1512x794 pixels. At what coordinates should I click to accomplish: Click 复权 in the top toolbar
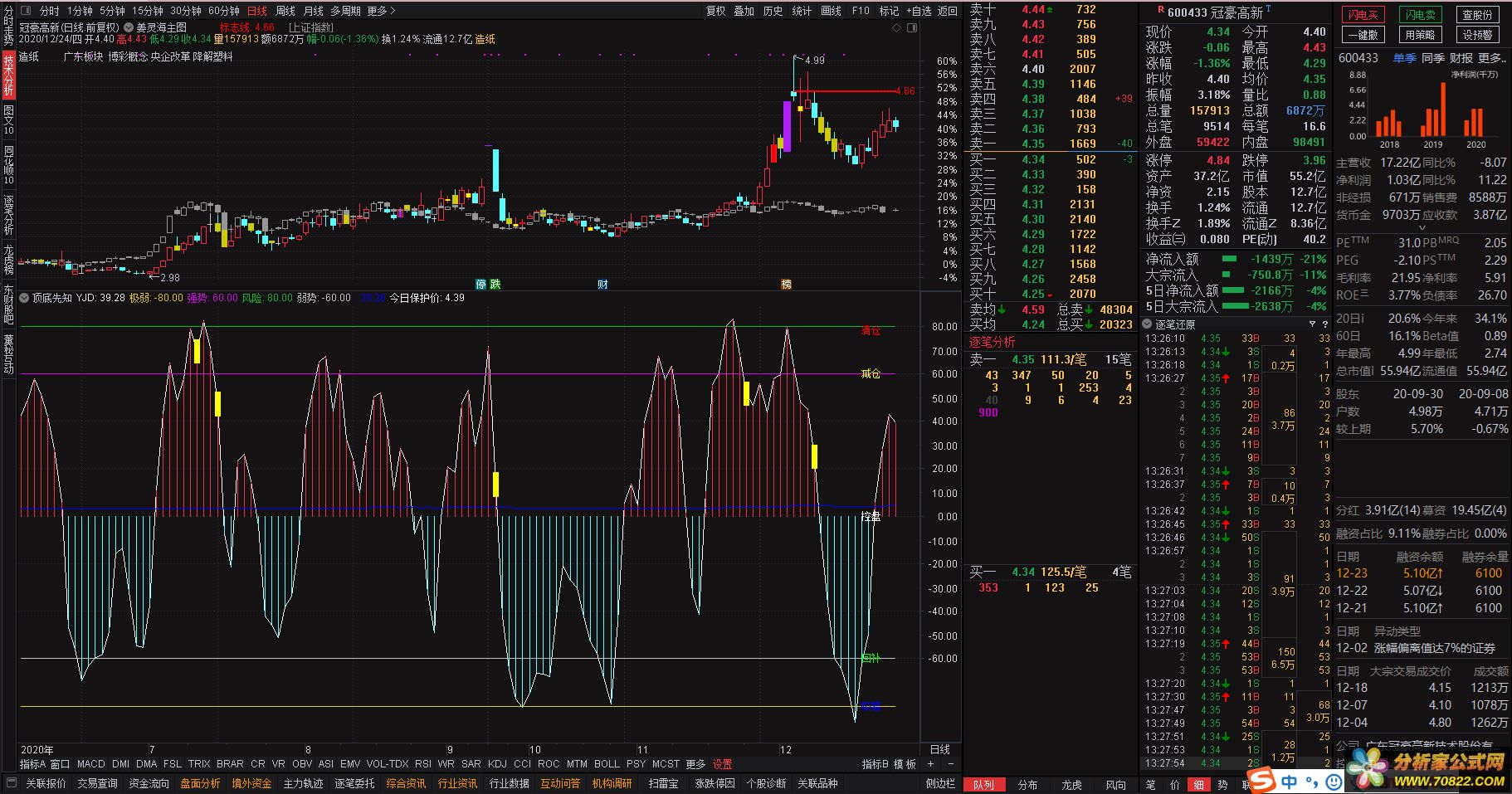(x=715, y=11)
